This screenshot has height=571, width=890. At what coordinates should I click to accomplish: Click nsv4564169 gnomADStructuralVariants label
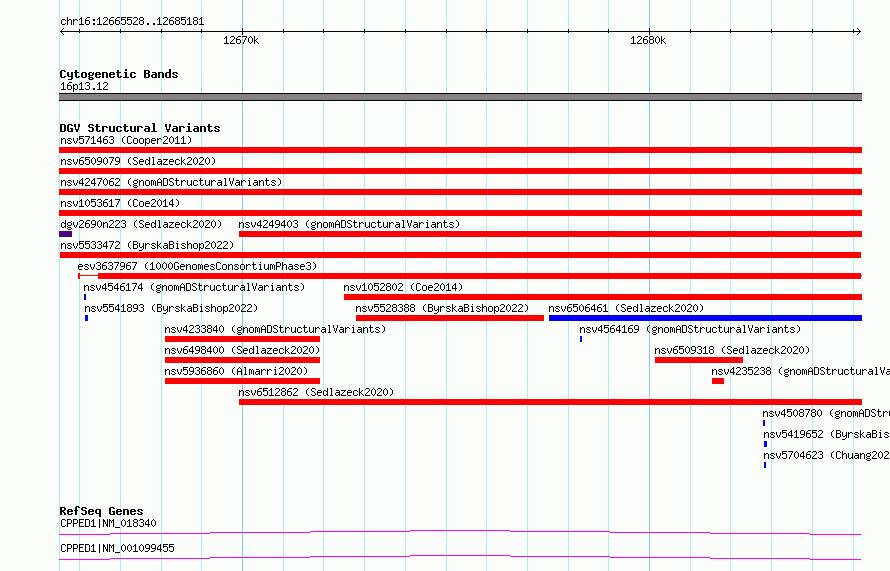pos(690,329)
